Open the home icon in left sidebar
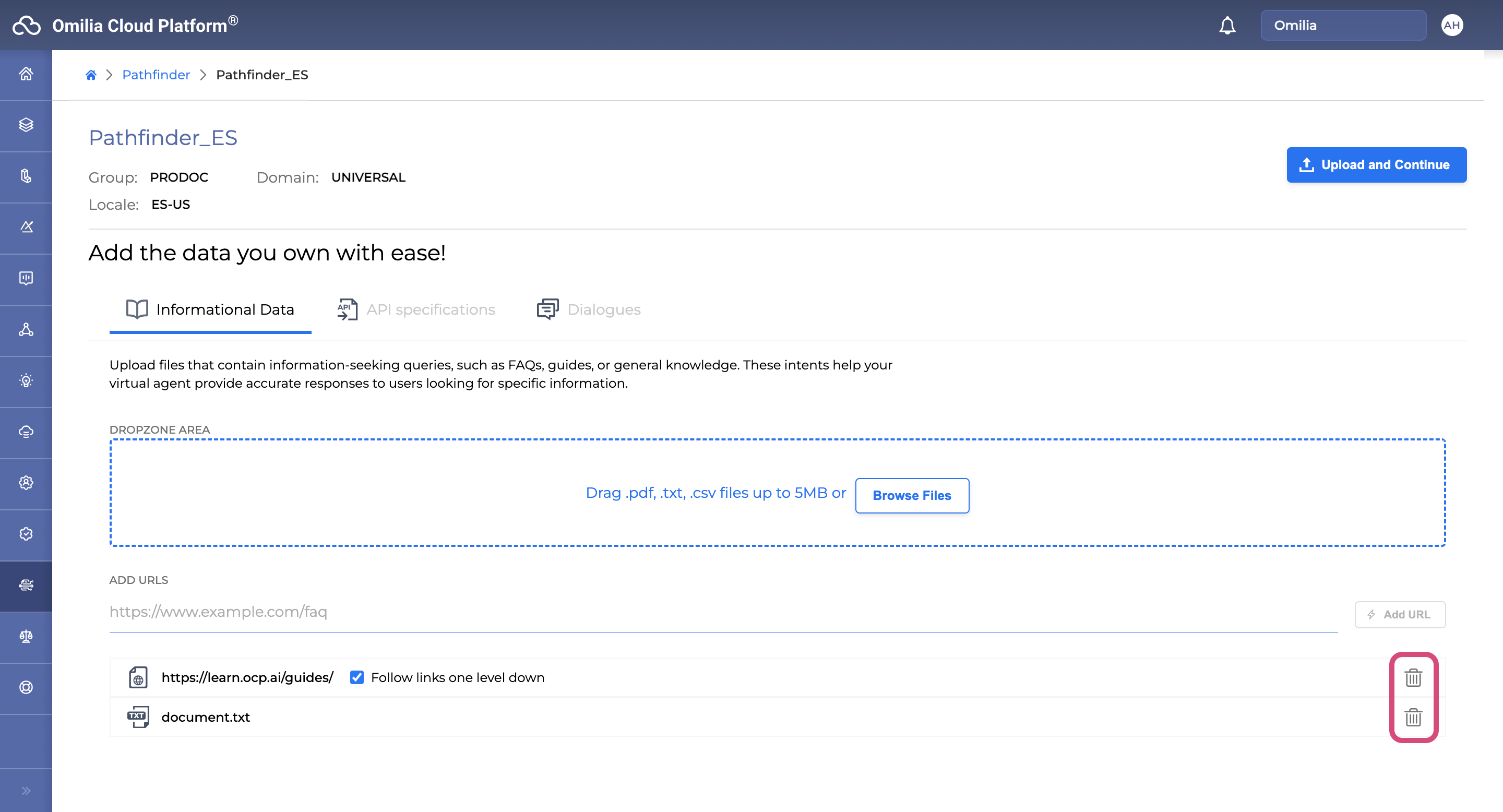Image resolution: width=1503 pixels, height=812 pixels. [x=26, y=74]
